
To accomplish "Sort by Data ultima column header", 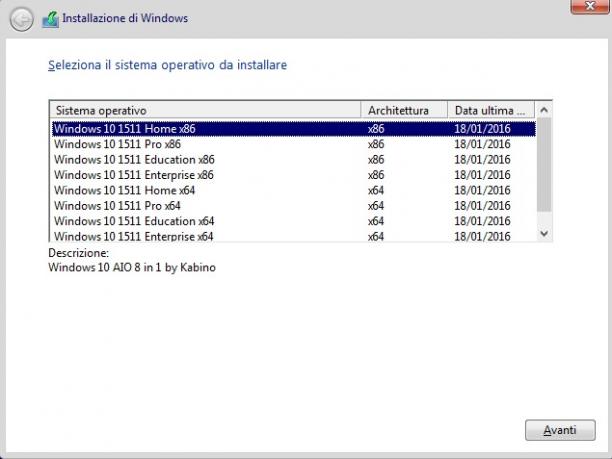I will tap(491, 110).
